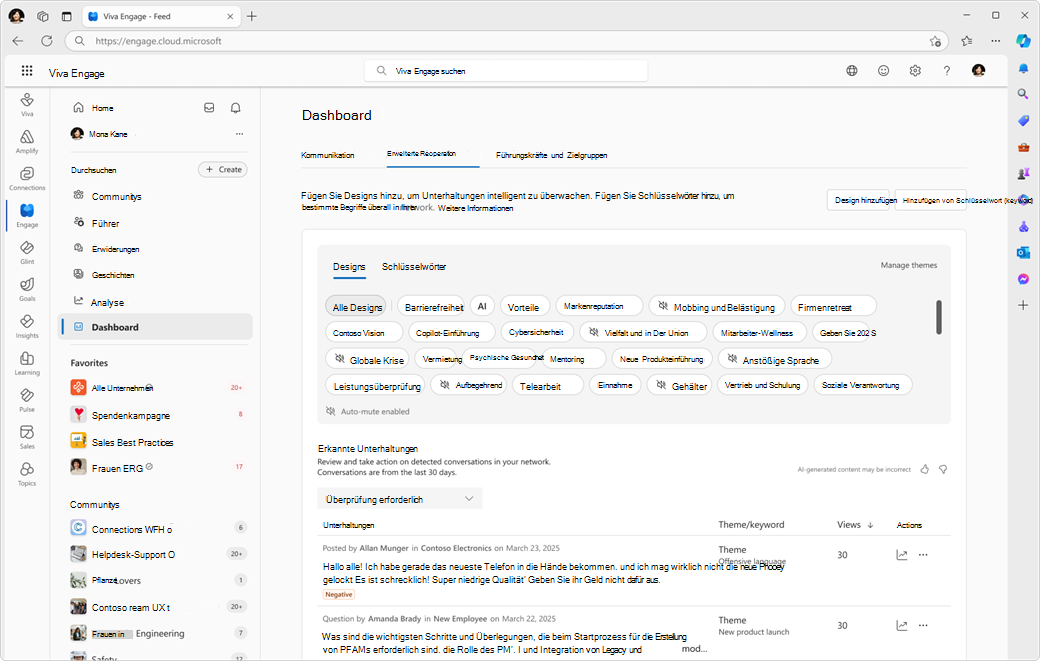The image size is (1040, 661).
Task: Open Glint in the left rail
Action: tap(27, 252)
